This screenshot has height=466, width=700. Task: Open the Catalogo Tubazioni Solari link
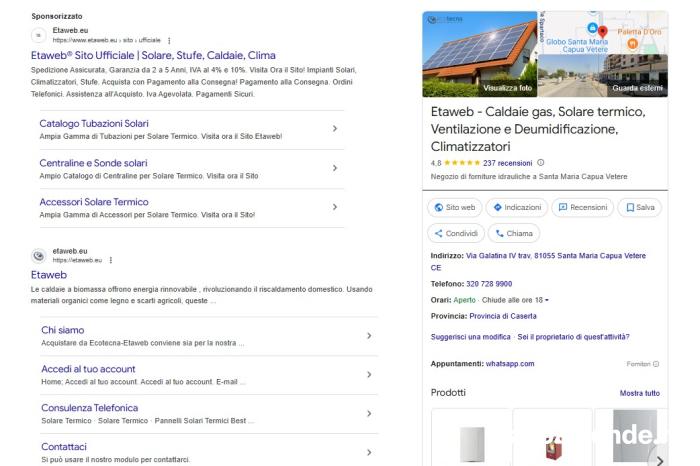tap(94, 124)
